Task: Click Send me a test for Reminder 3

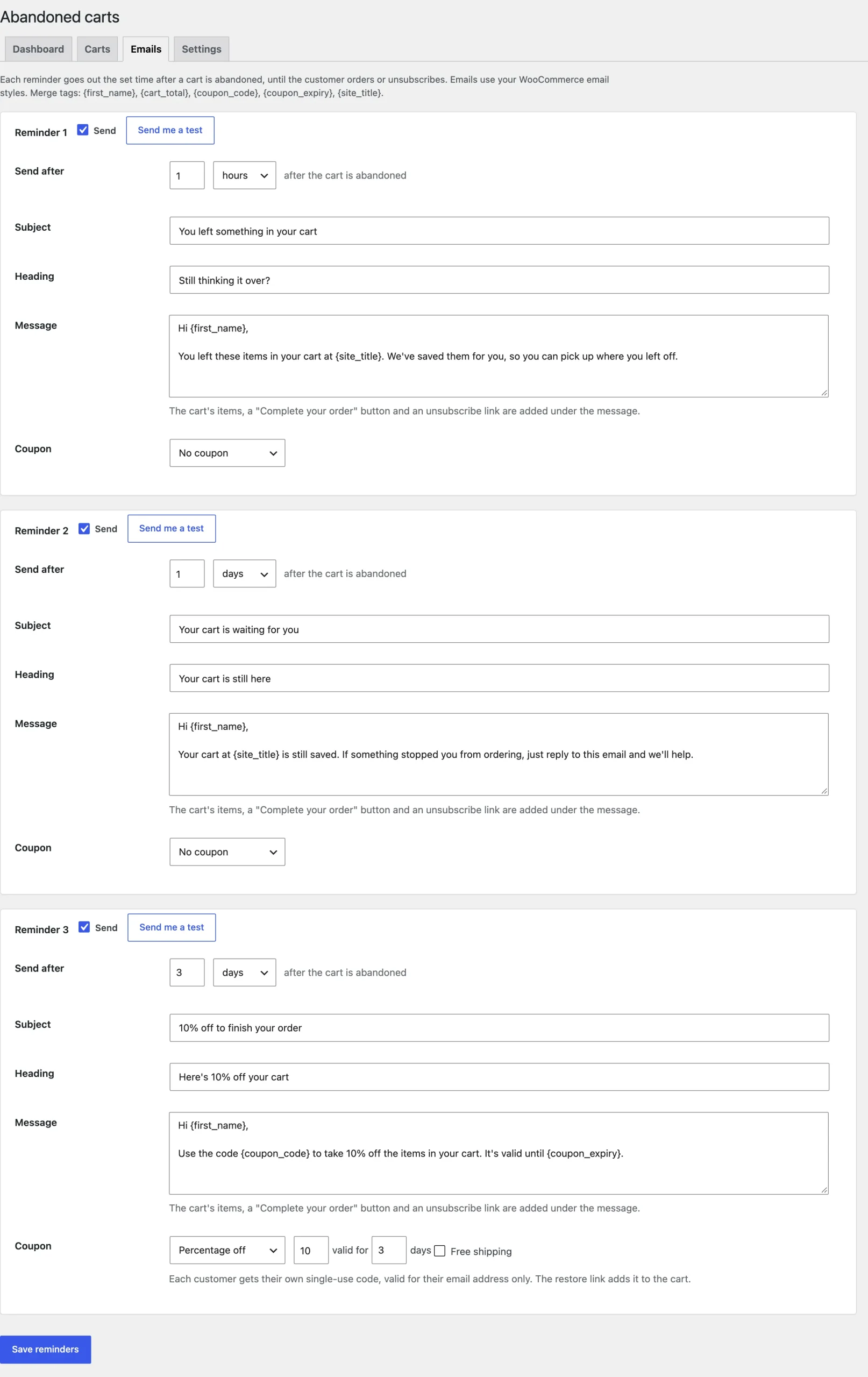Action: pyautogui.click(x=172, y=927)
